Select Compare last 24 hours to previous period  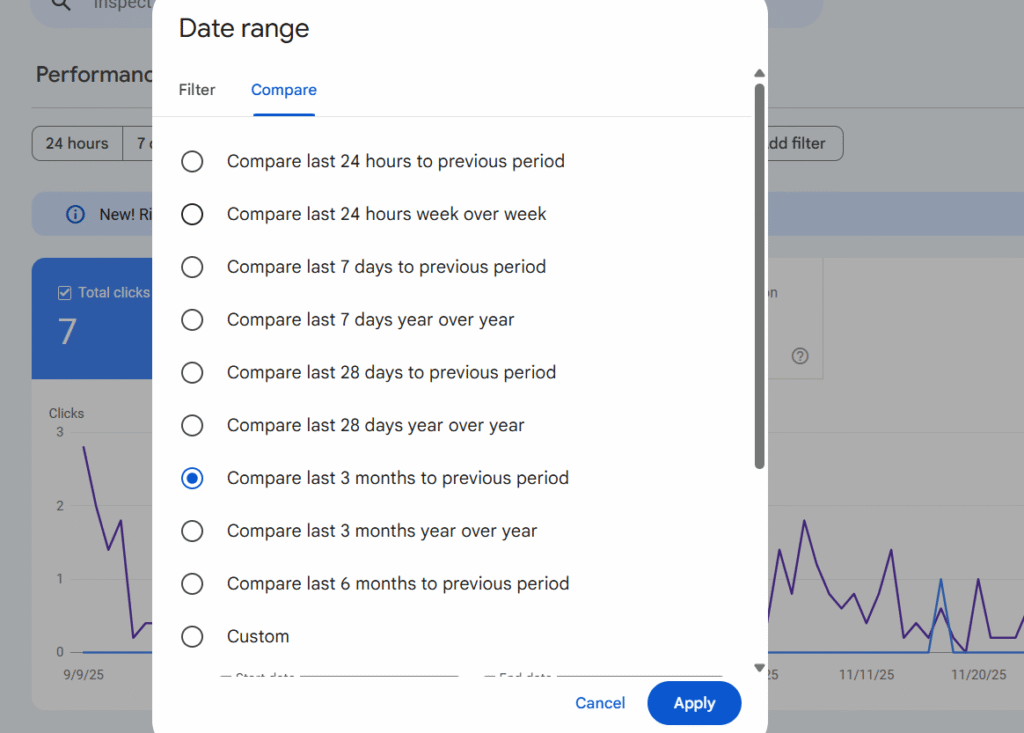(192, 161)
